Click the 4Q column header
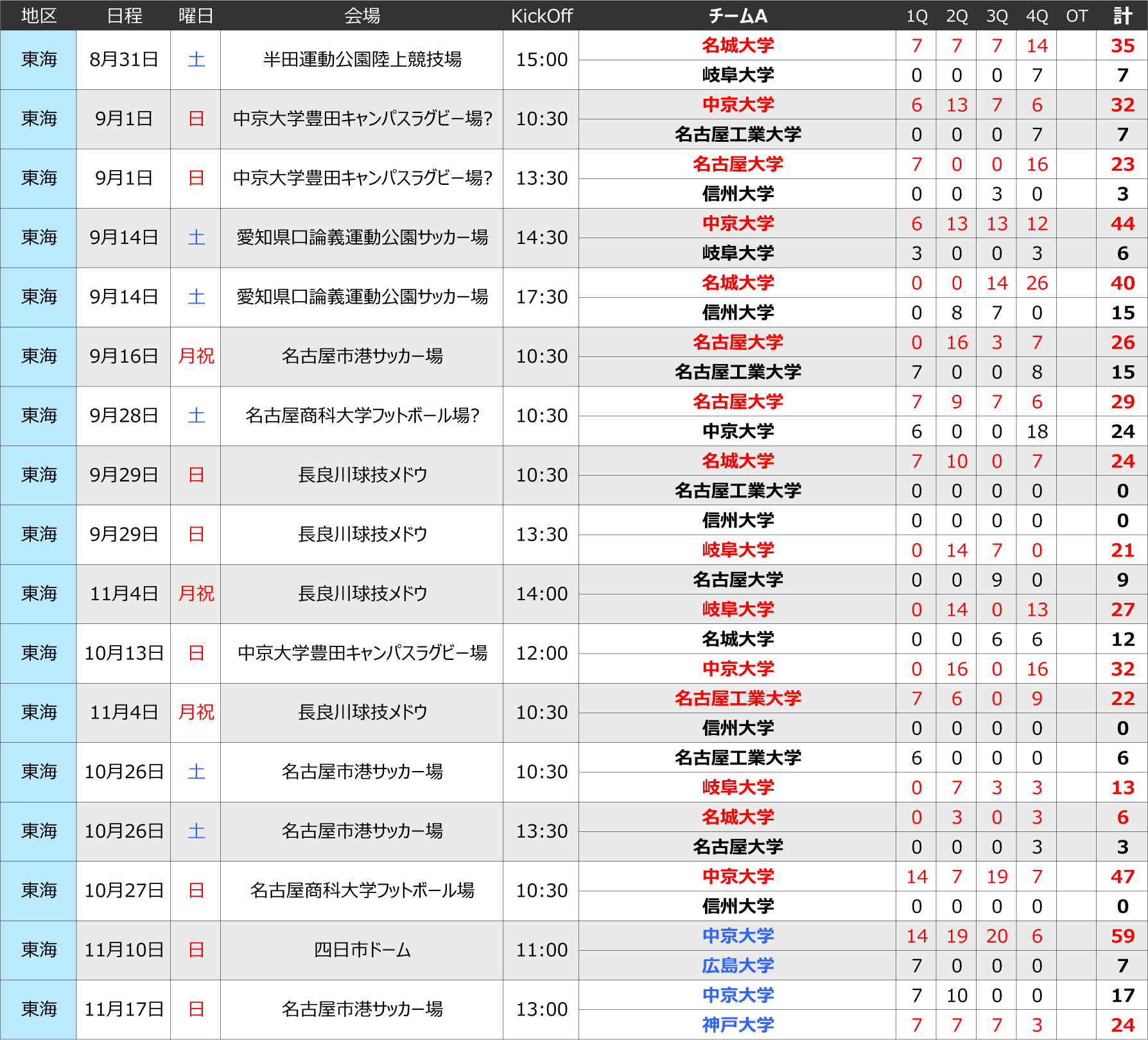1148x1040 pixels. click(1037, 15)
